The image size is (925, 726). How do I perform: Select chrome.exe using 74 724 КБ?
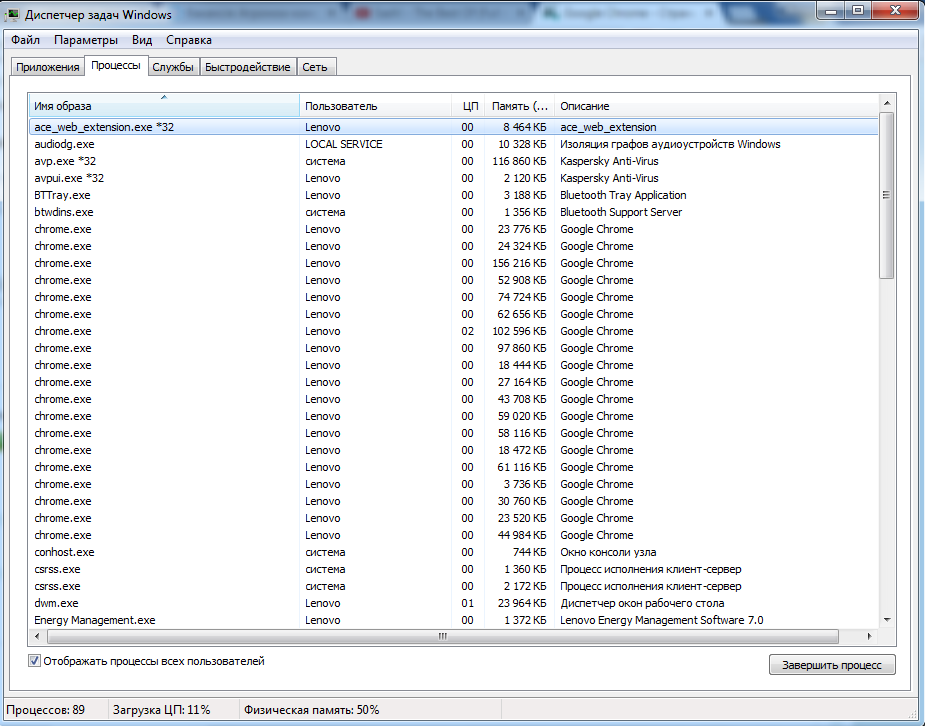pyautogui.click(x=453, y=297)
